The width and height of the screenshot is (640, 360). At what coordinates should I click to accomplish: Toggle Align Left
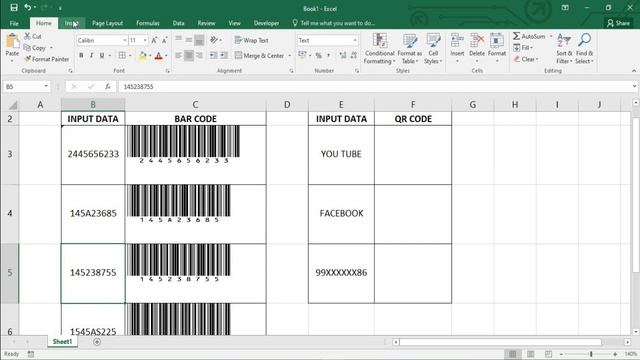tap(178, 55)
